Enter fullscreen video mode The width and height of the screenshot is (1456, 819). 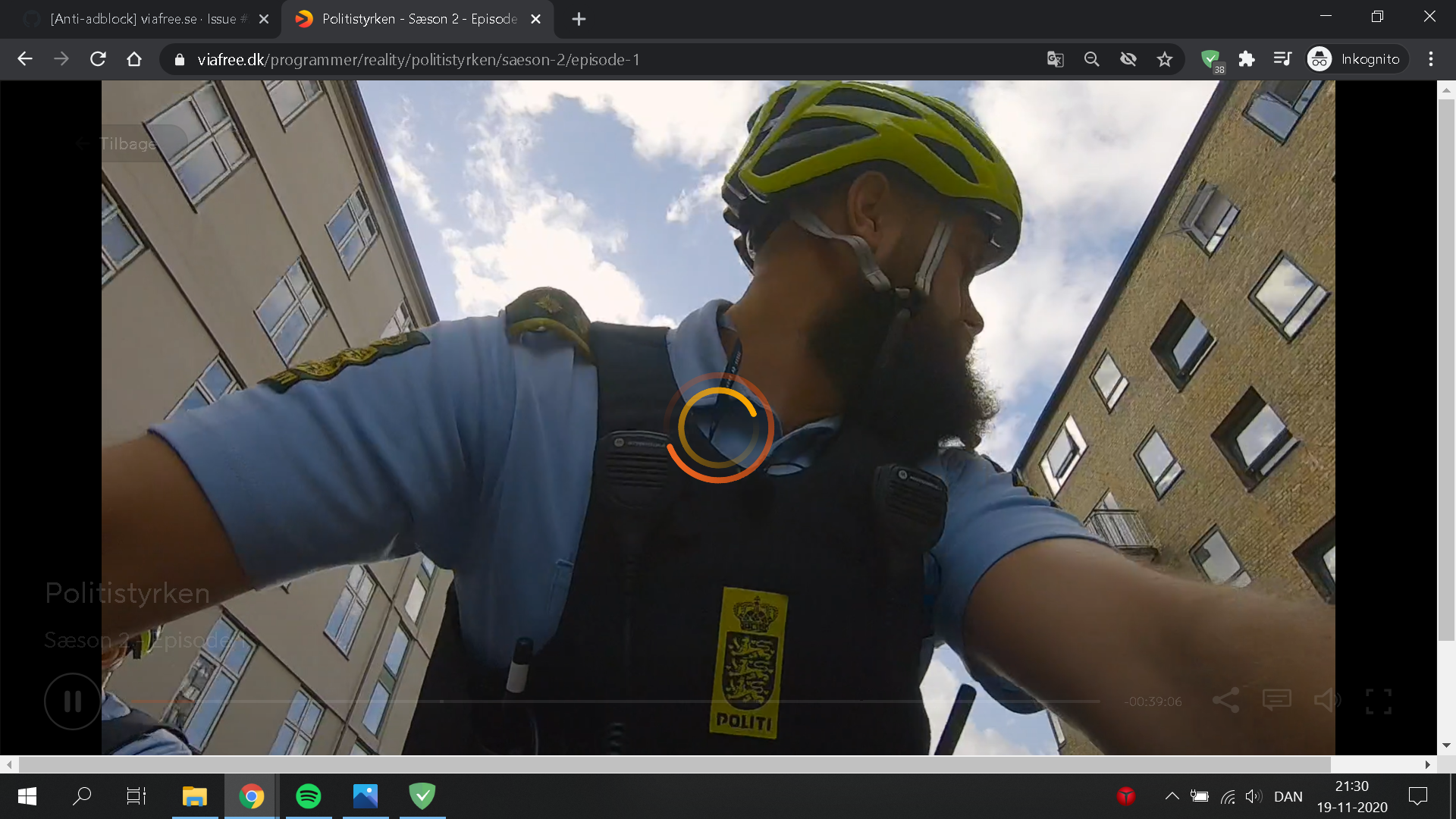(1378, 701)
